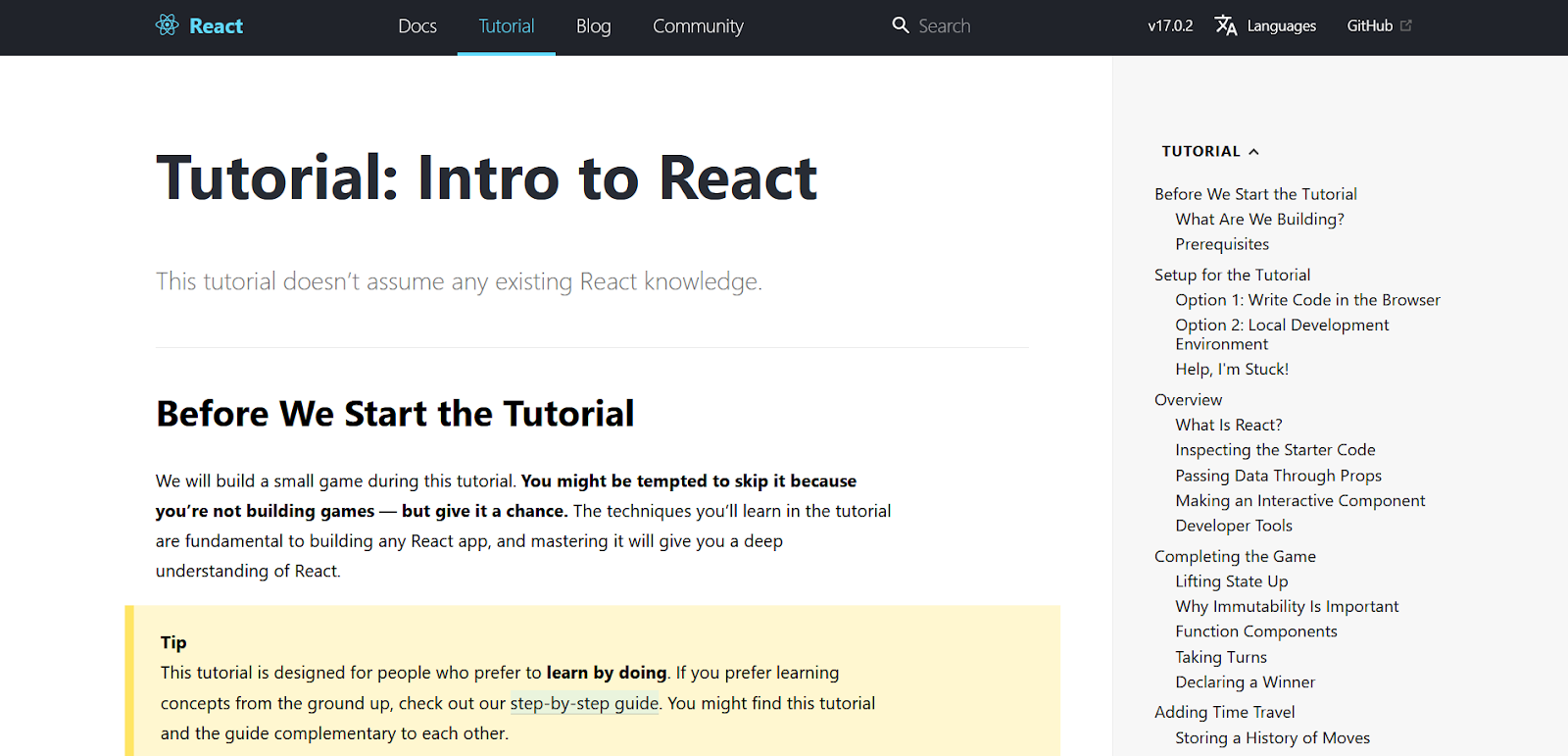Open Option 2: Local Development Environment
Image resolution: width=1568 pixels, height=756 pixels.
1282,334
